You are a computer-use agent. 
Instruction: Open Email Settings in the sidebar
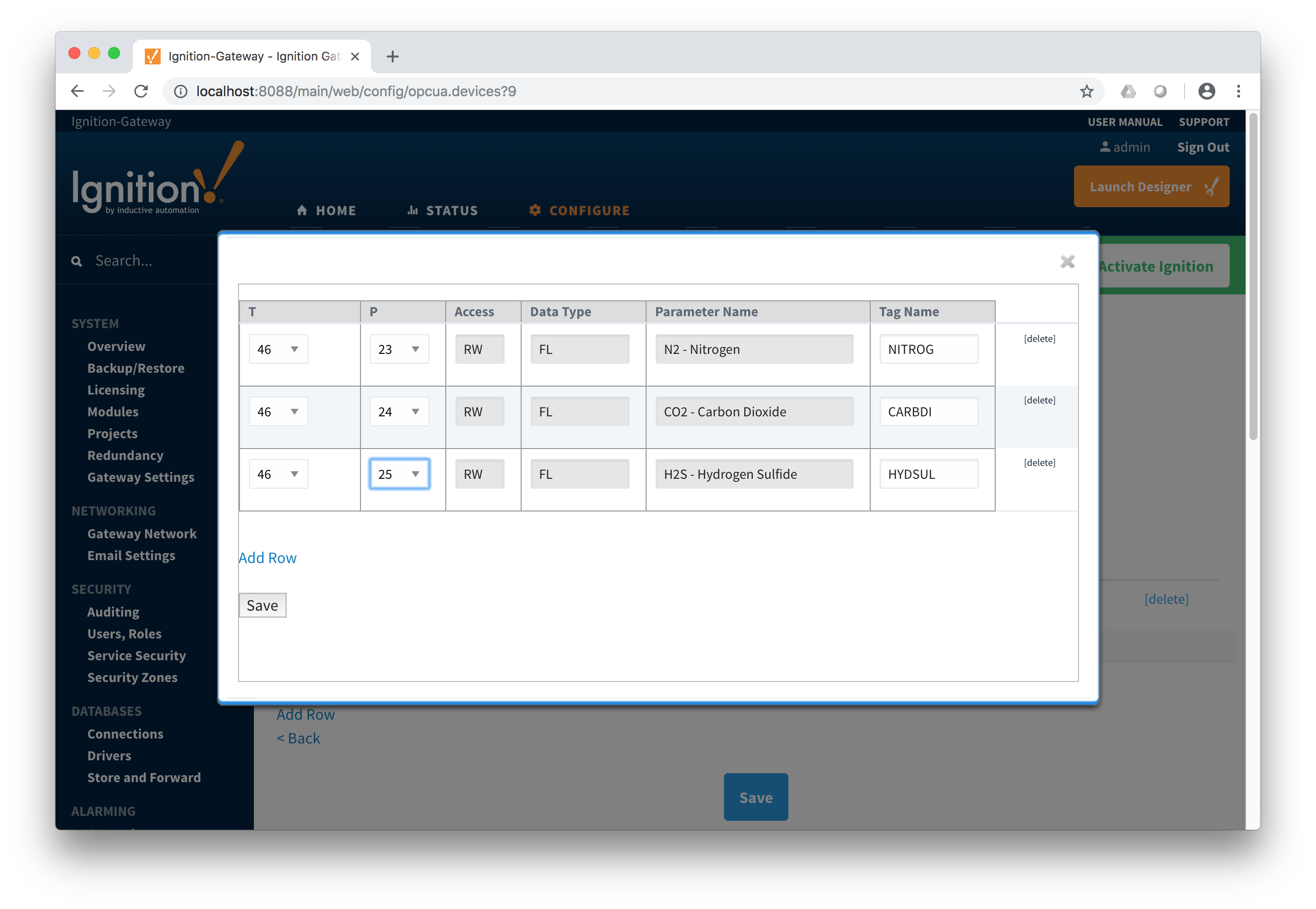pos(131,555)
